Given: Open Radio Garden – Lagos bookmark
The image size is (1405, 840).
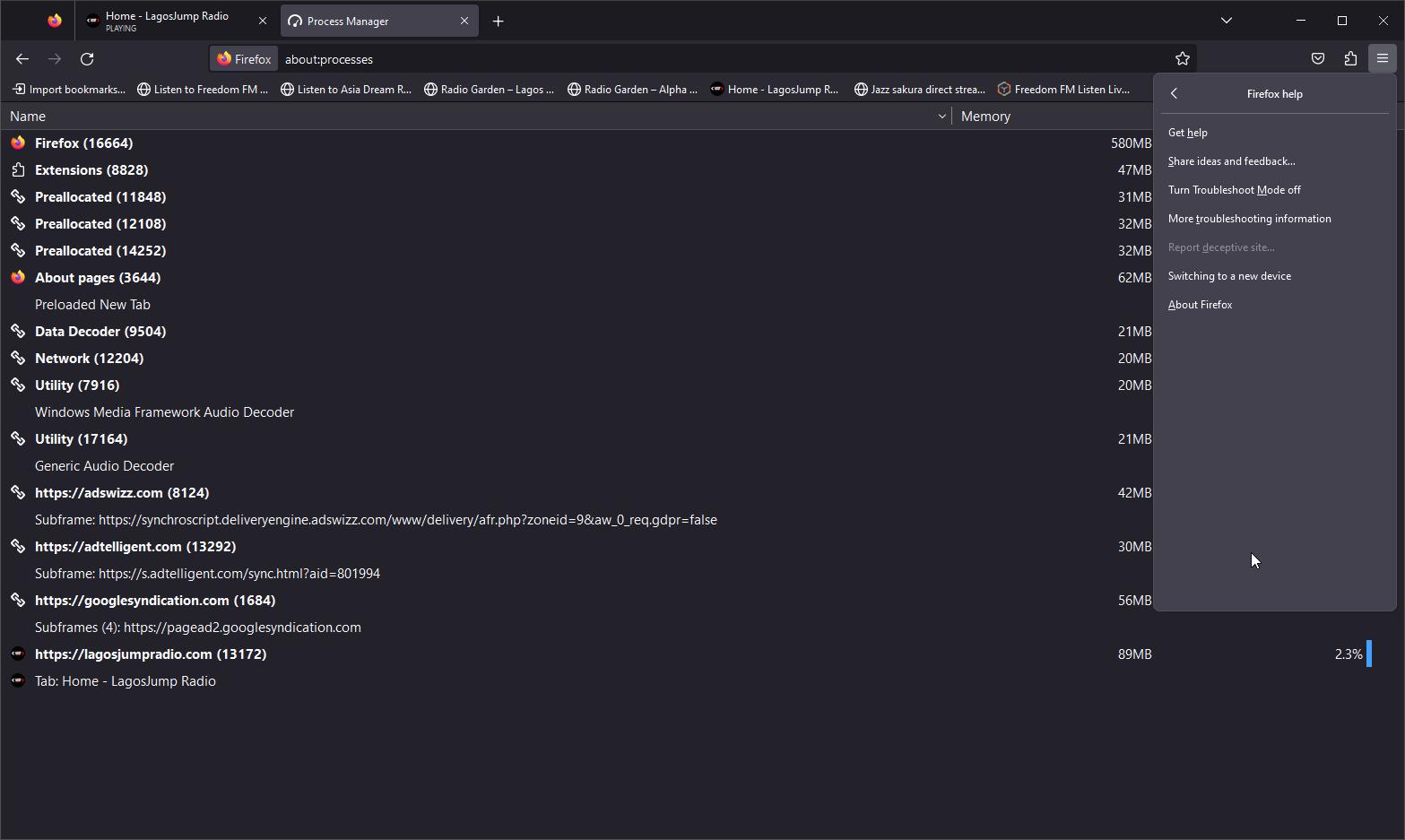Looking at the screenshot, I should (490, 90).
